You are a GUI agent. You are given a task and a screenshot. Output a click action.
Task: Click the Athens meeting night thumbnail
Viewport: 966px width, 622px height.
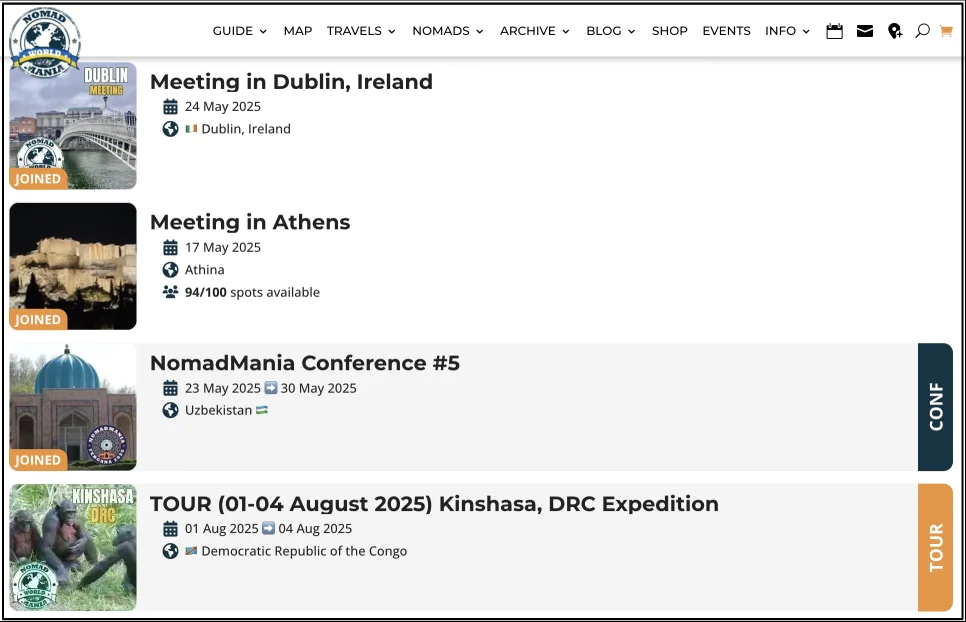tap(73, 266)
